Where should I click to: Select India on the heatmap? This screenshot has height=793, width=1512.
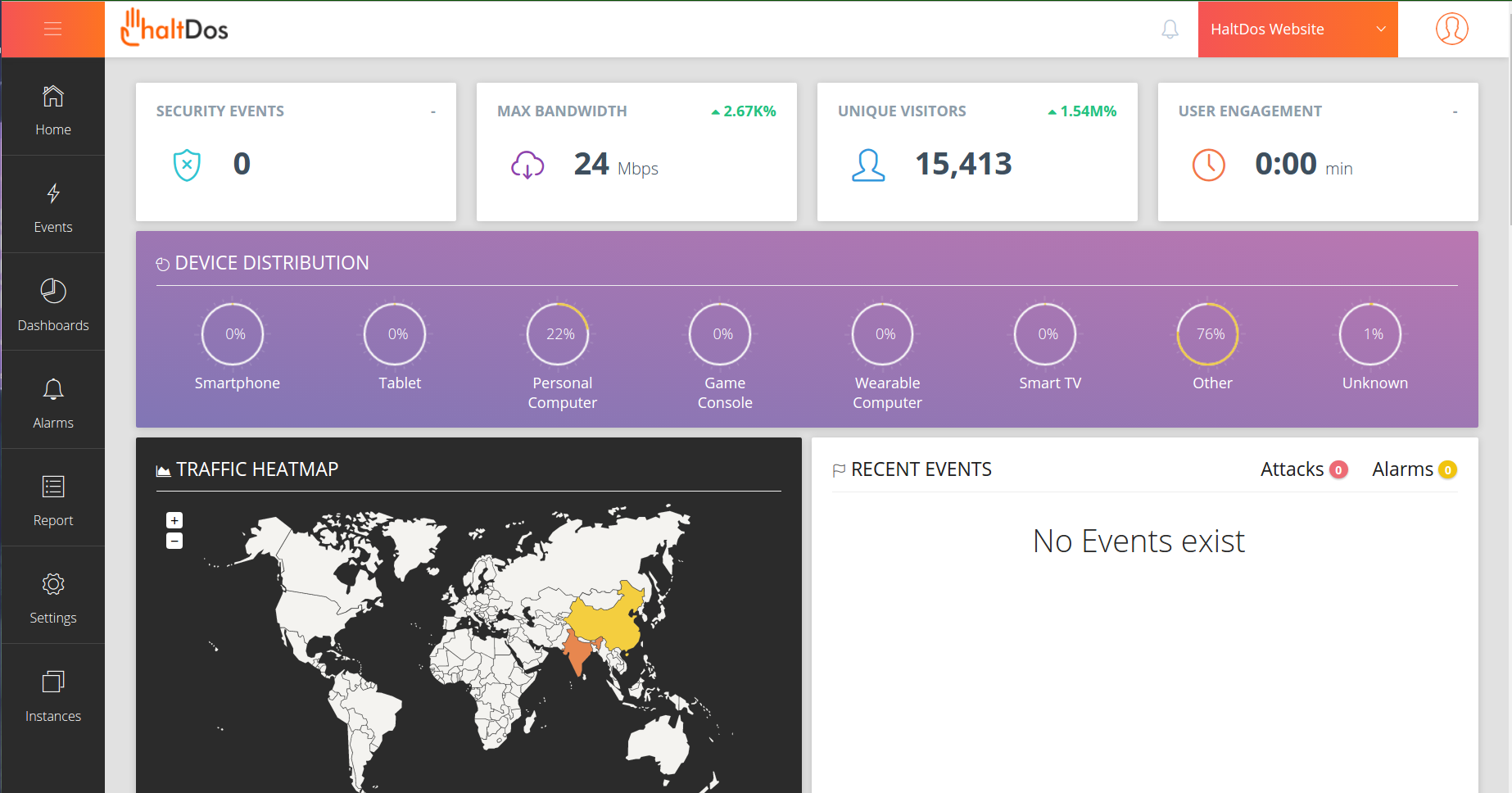(x=577, y=653)
